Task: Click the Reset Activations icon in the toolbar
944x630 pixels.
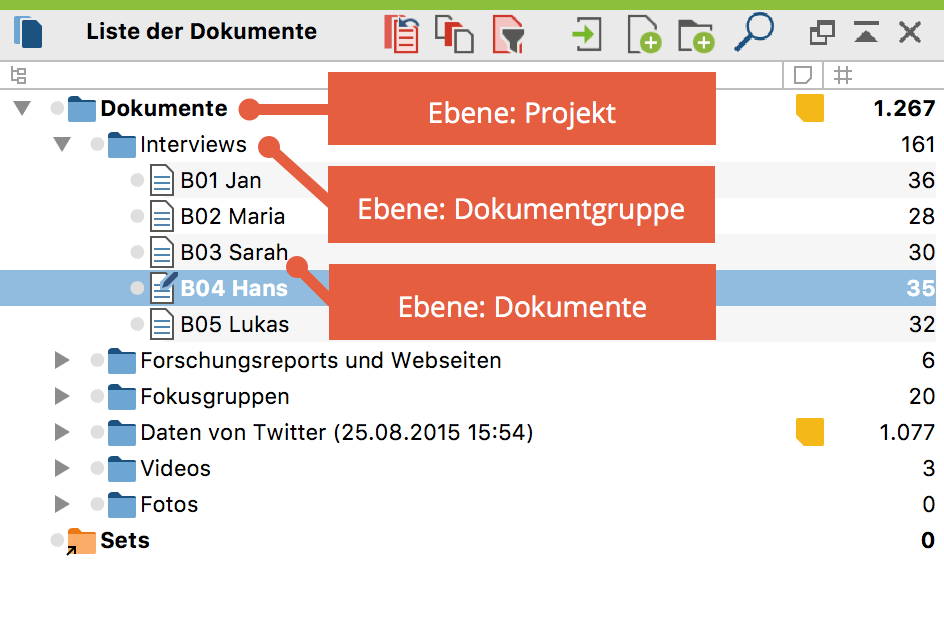Action: [402, 34]
